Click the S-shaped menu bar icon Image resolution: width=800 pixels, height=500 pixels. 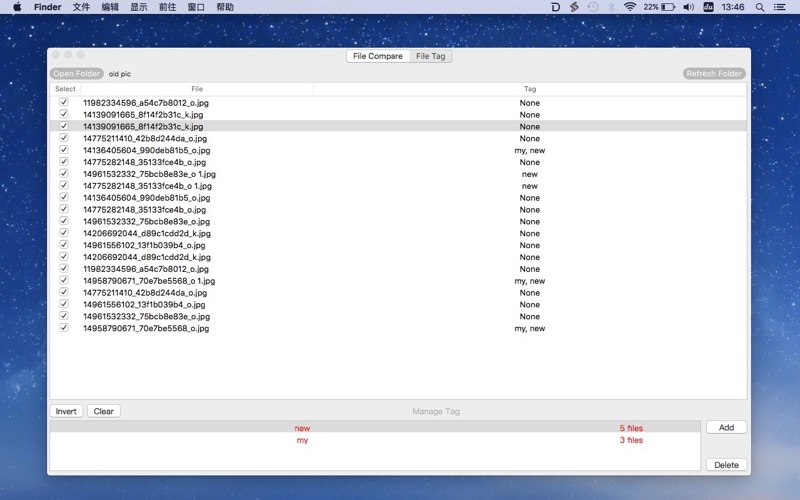click(x=574, y=7)
